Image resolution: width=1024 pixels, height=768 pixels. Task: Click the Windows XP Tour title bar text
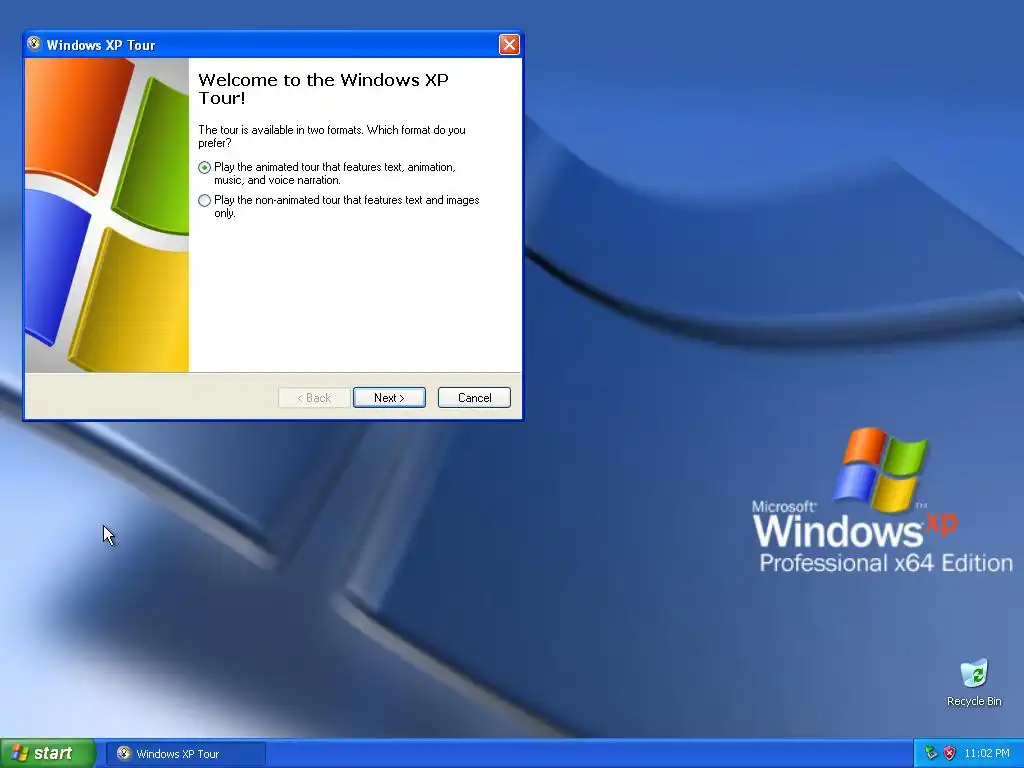101,45
